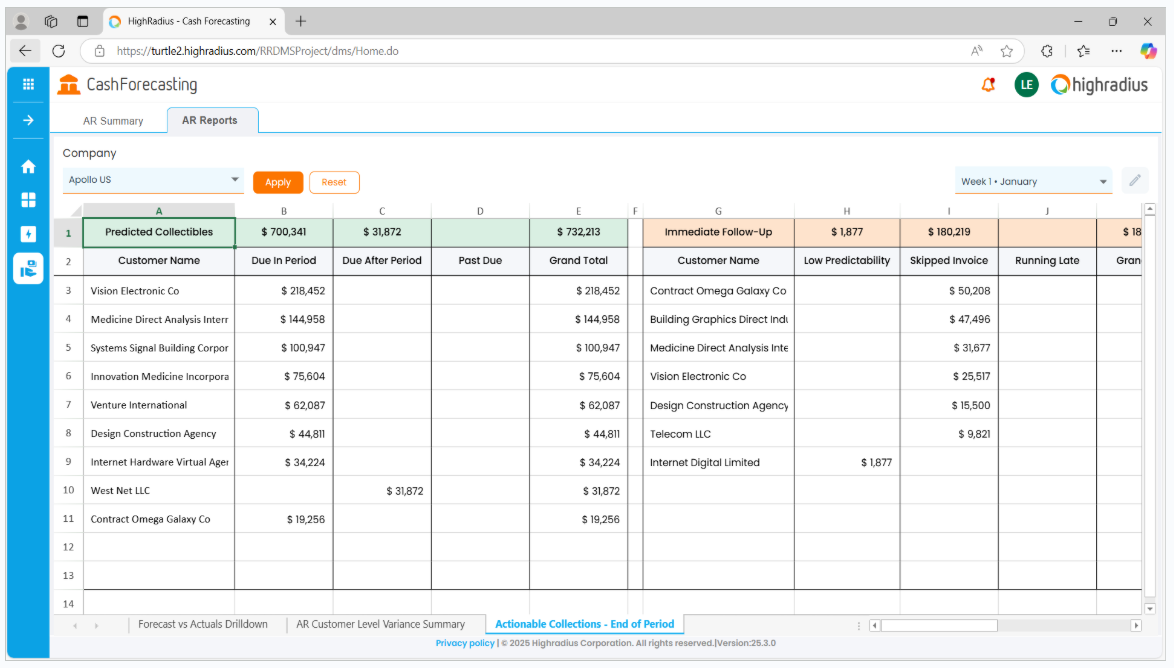Click the Skipped Invoice column heading
Image resolution: width=1174 pixels, height=668 pixels.
click(949, 261)
